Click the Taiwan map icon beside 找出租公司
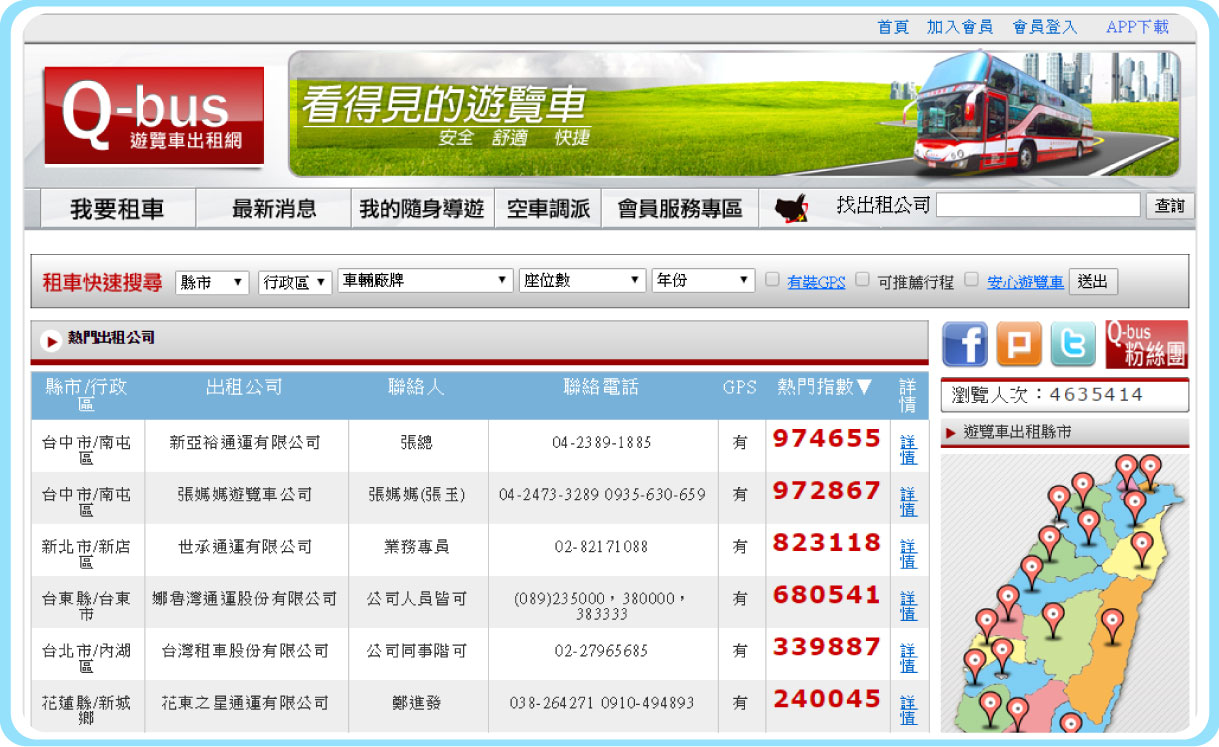1219x747 pixels. tap(791, 208)
